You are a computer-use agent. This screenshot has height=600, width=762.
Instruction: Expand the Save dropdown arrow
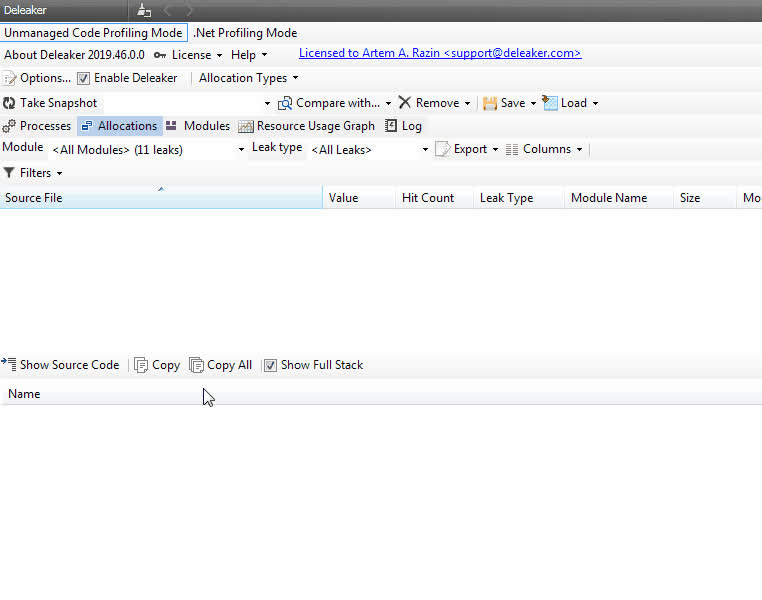click(x=533, y=103)
